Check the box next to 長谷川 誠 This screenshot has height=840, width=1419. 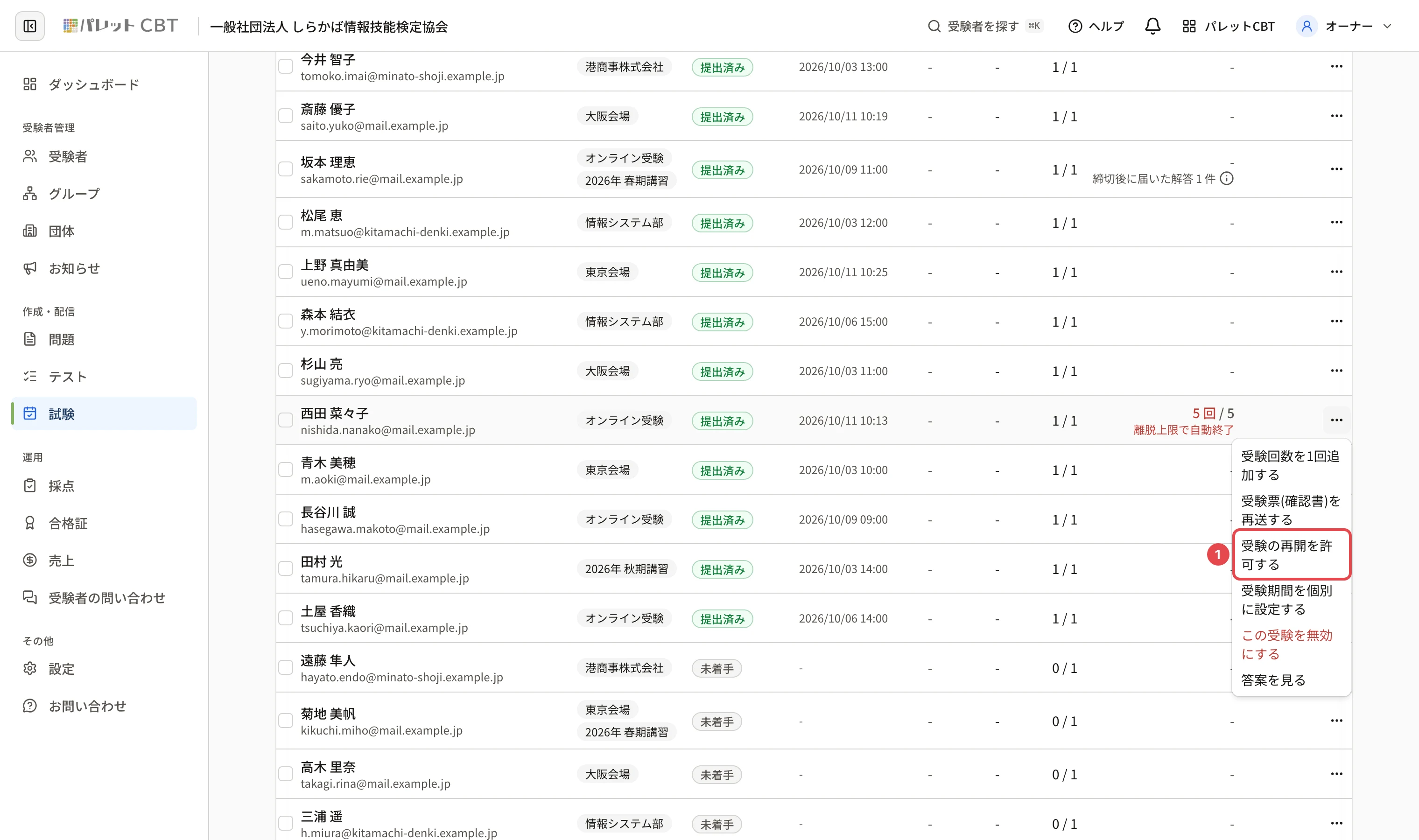click(286, 519)
